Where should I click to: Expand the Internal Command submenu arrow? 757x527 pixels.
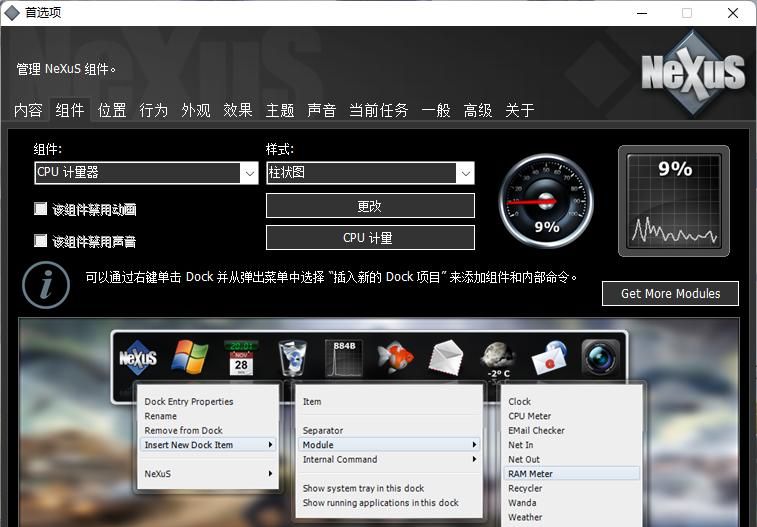point(474,459)
